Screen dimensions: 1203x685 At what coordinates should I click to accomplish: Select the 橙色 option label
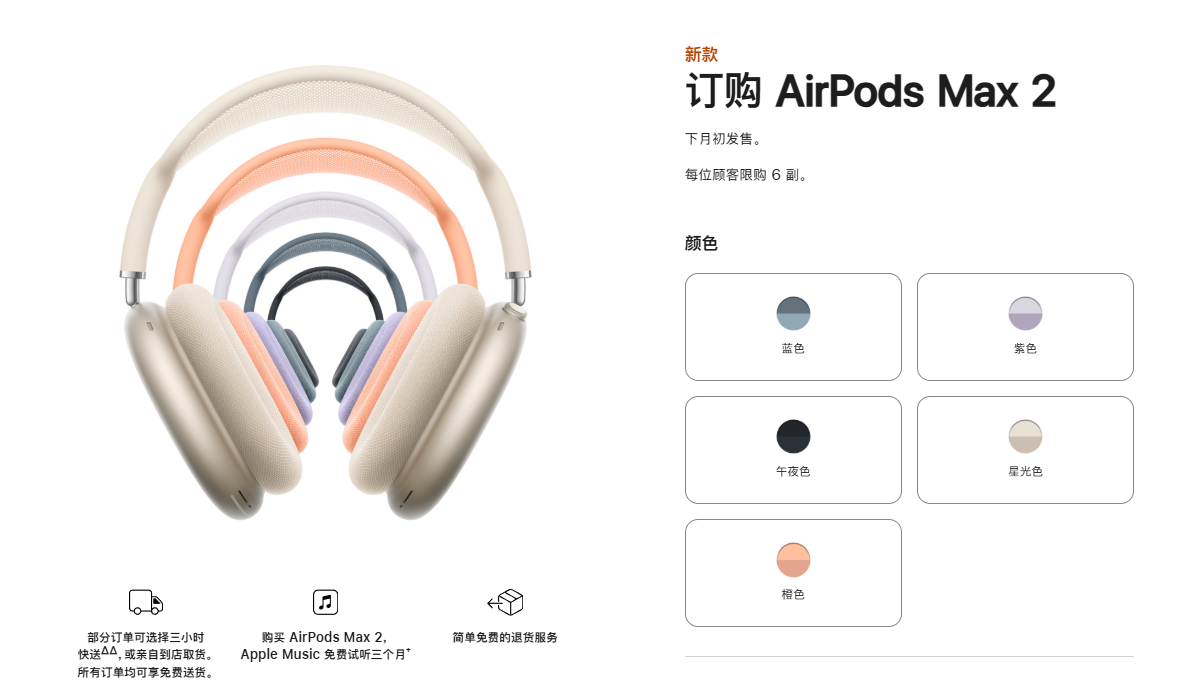click(793, 594)
